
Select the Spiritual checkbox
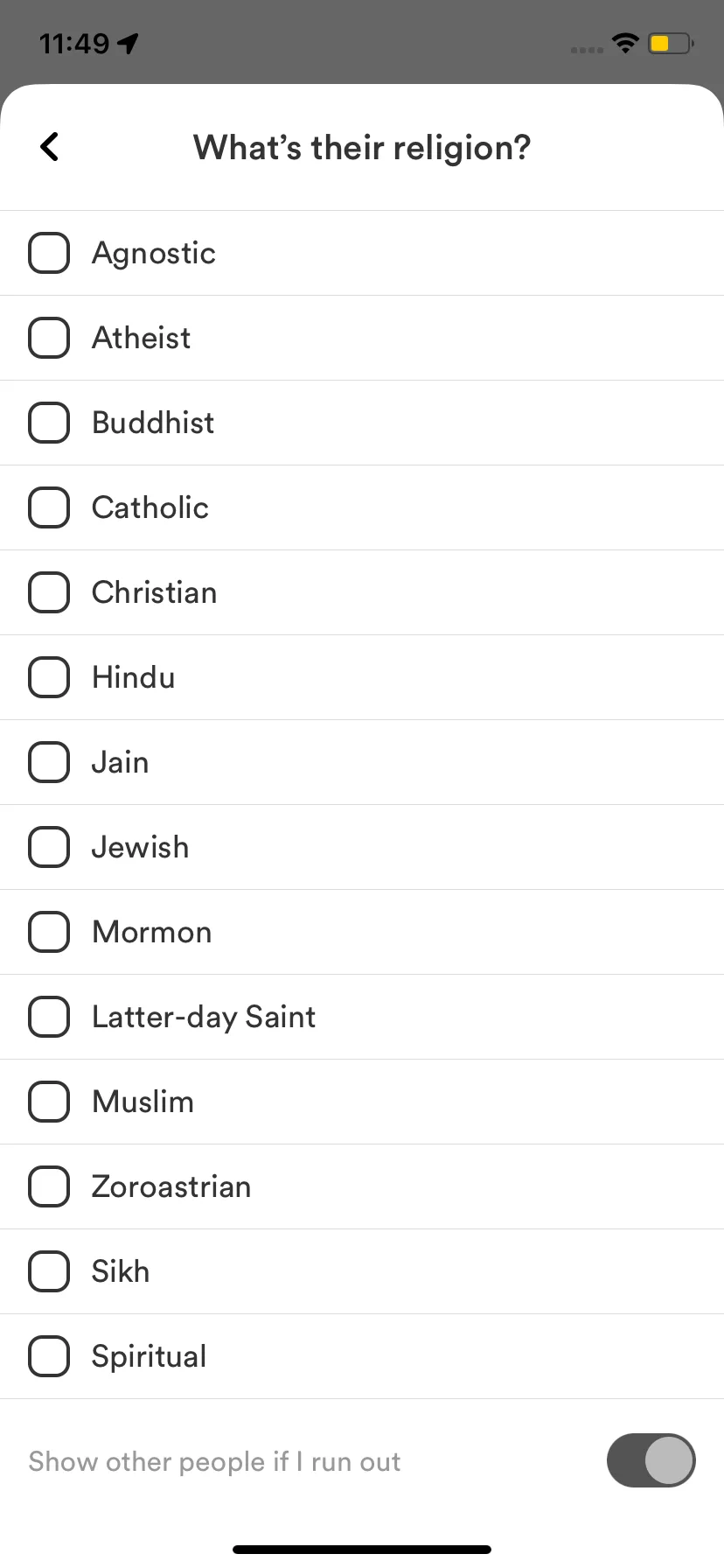coord(49,1356)
